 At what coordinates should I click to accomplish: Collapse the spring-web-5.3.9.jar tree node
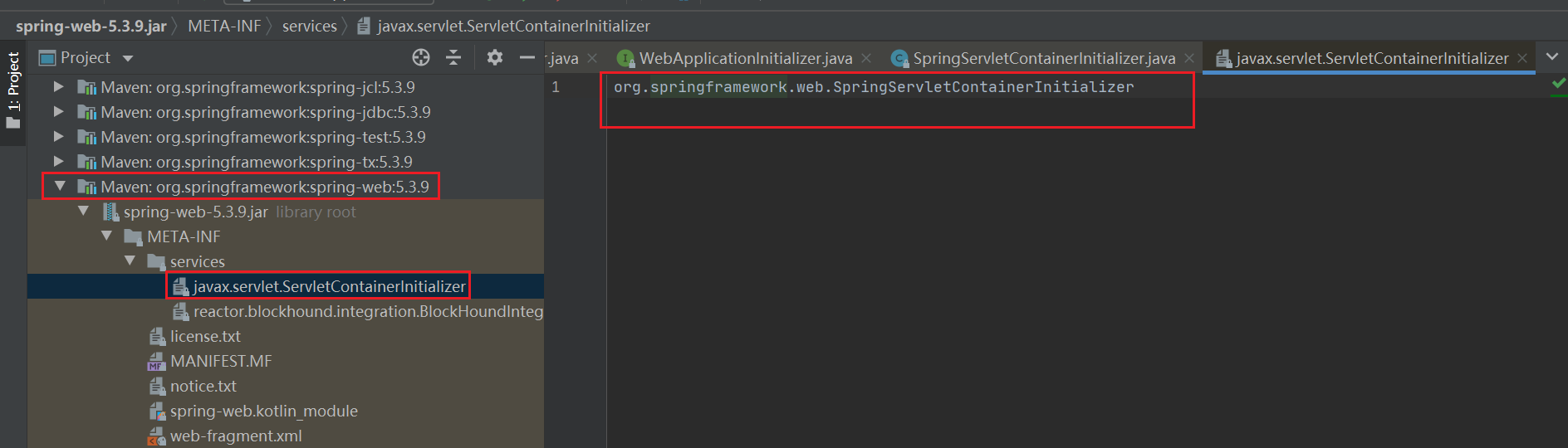(83, 211)
